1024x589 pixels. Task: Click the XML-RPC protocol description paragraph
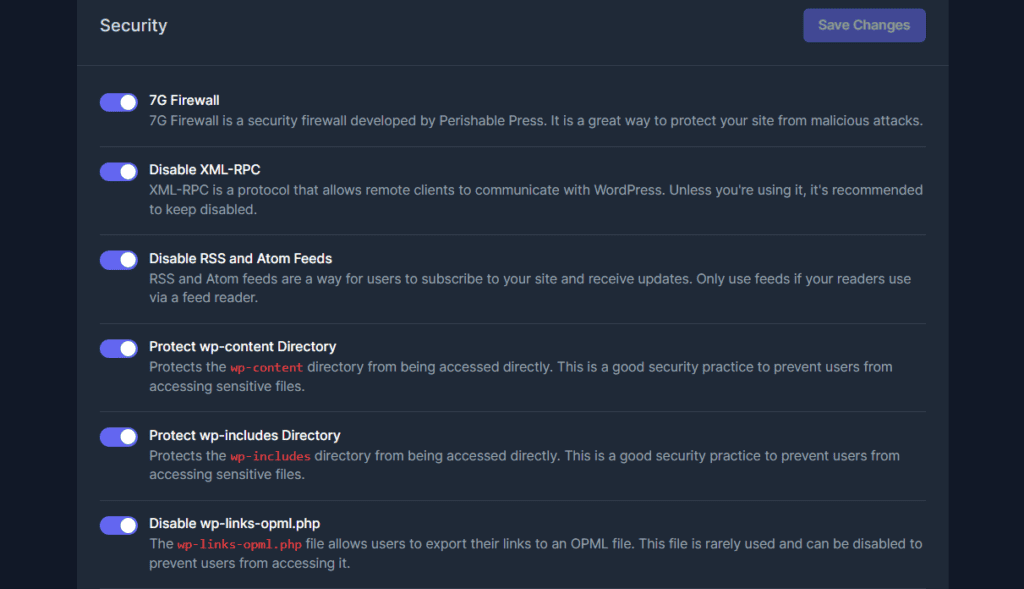535,199
